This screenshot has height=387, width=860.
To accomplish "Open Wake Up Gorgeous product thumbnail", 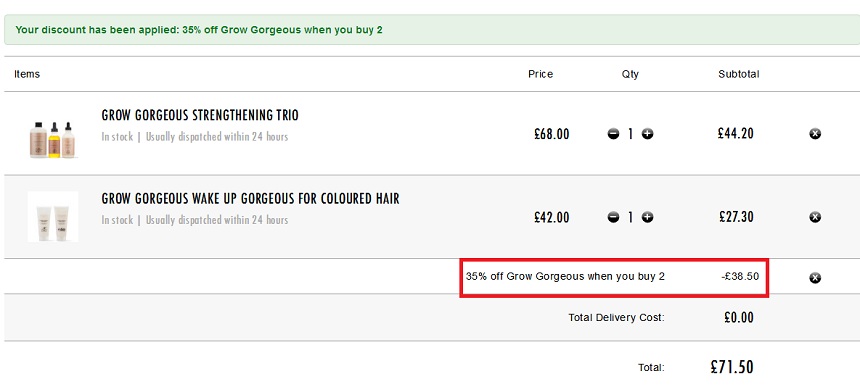I will [53, 217].
